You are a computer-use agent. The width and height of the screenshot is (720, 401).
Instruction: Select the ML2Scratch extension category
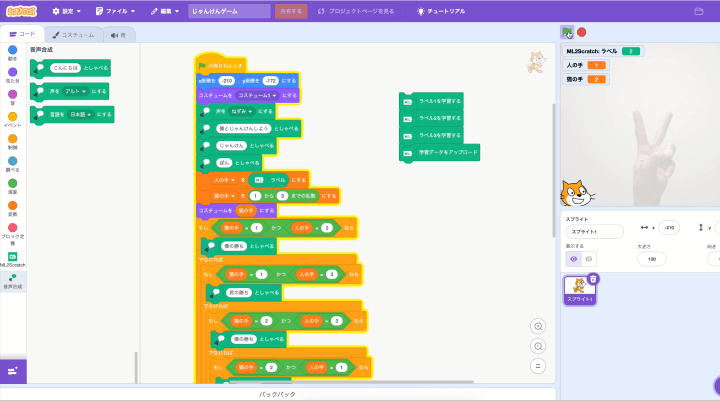point(12,260)
